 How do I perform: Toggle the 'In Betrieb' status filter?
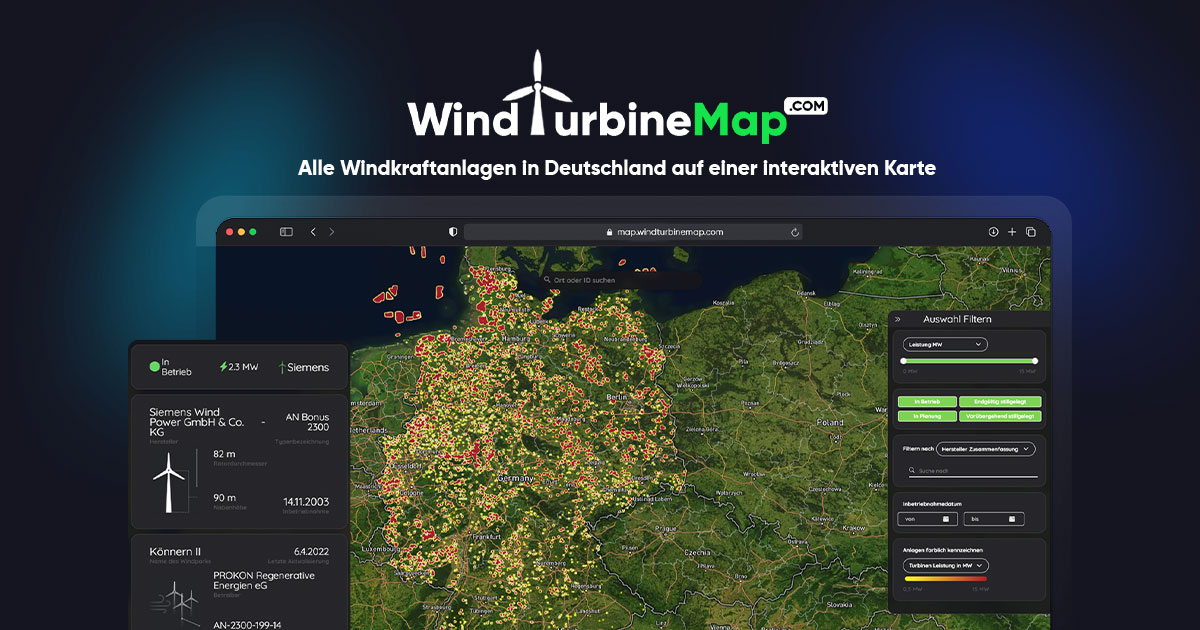coord(927,402)
